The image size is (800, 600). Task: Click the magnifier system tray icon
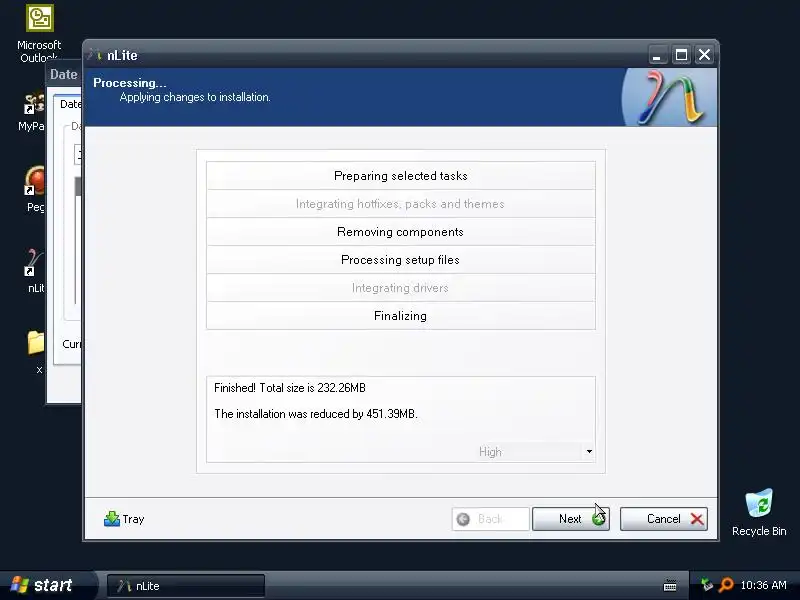tap(726, 585)
